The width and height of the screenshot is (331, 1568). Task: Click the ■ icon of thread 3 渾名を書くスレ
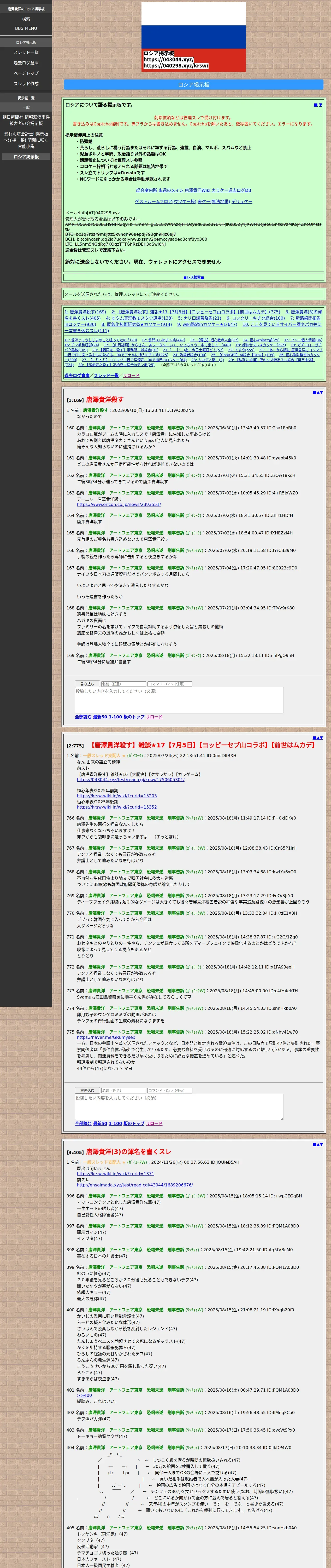[x=315, y=1144]
